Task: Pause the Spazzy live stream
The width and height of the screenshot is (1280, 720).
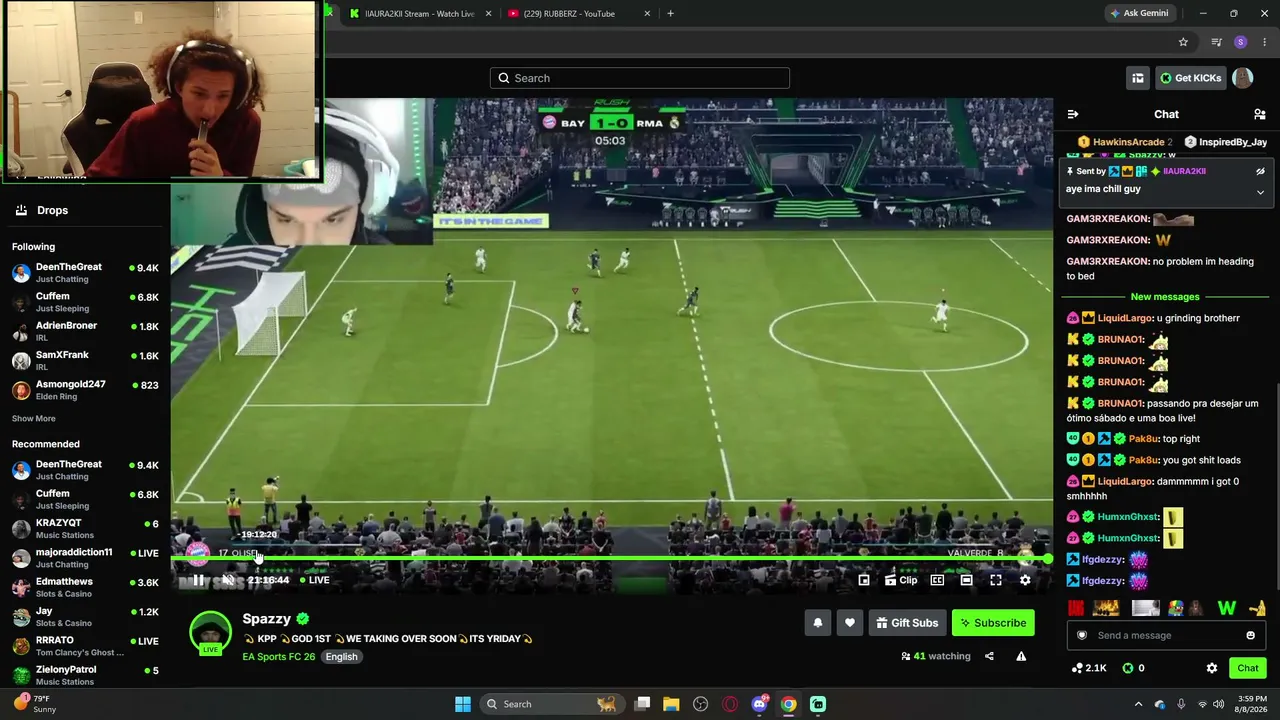Action: (x=198, y=580)
